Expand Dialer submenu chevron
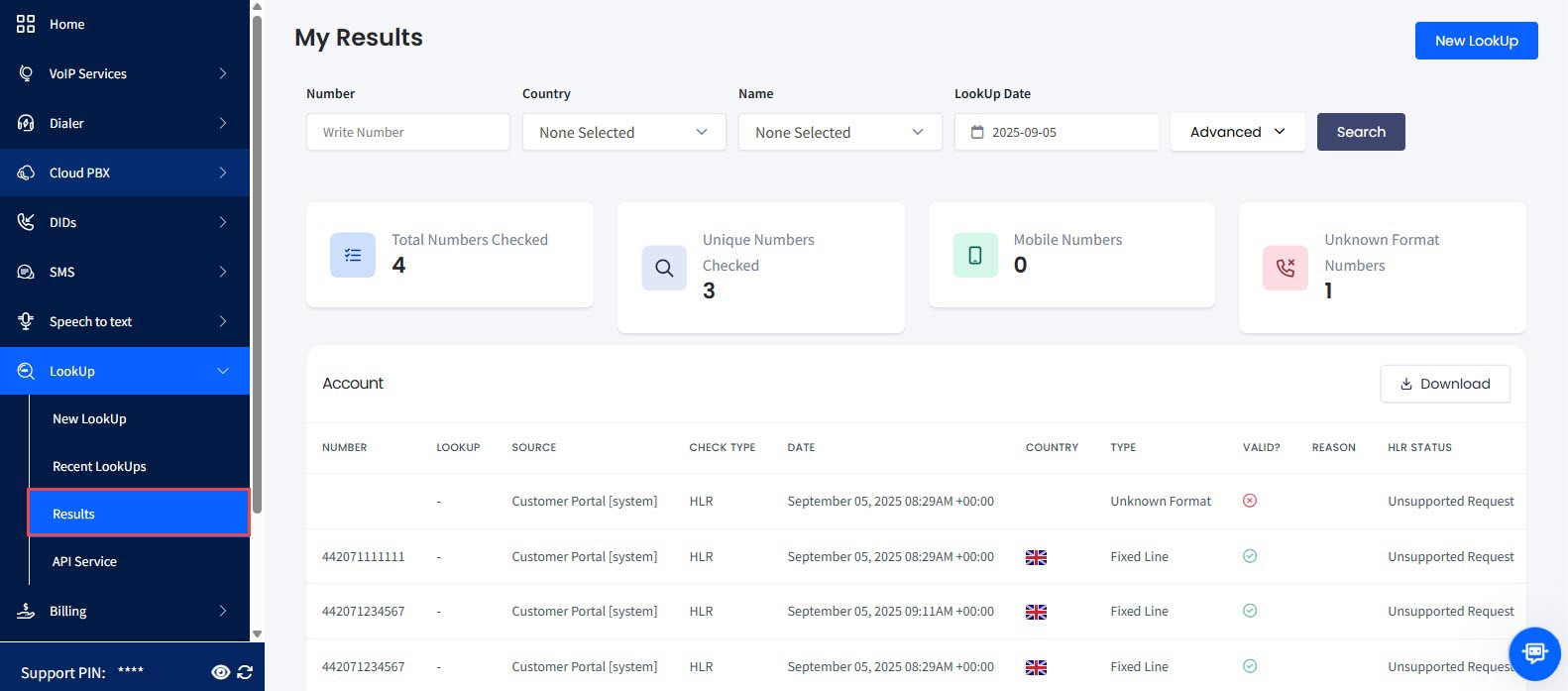This screenshot has height=691, width=1568. (223, 123)
